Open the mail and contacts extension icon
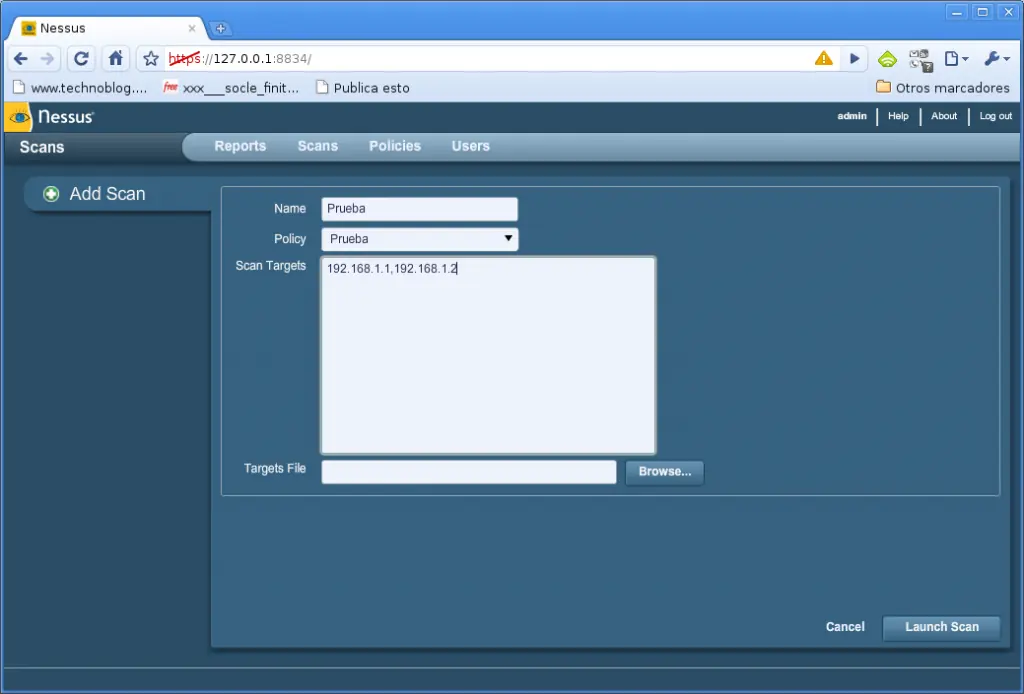 [921, 60]
